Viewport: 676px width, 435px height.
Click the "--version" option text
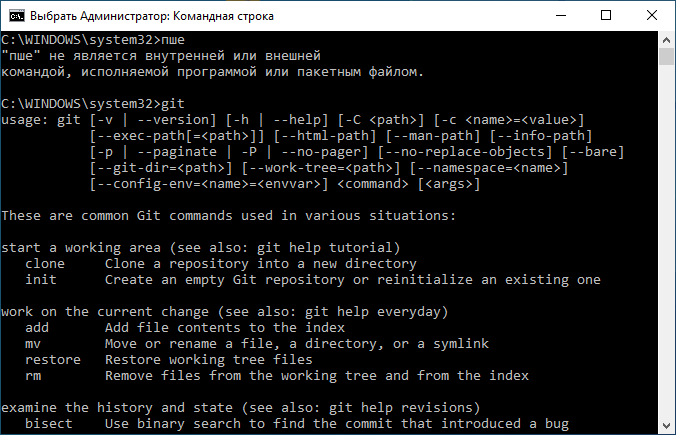click(177, 119)
